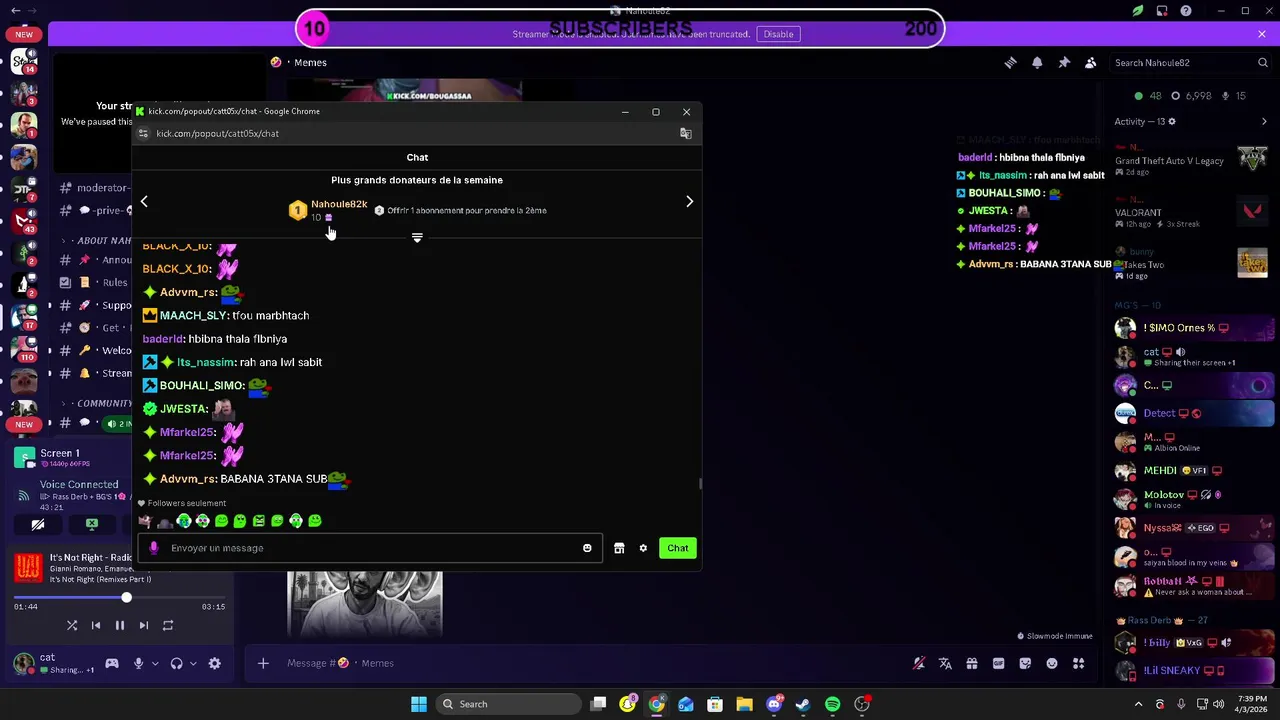Select member MEHDI in list
Screen dimensions: 1280x720
pyautogui.click(x=1192, y=470)
